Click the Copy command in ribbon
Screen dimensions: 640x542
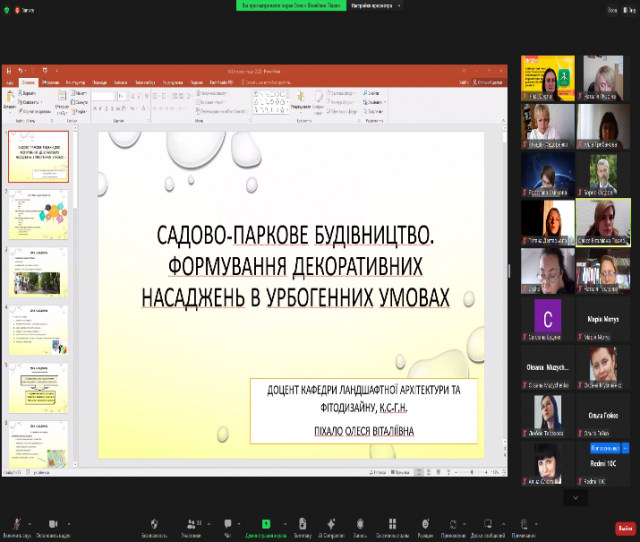tap(30, 102)
